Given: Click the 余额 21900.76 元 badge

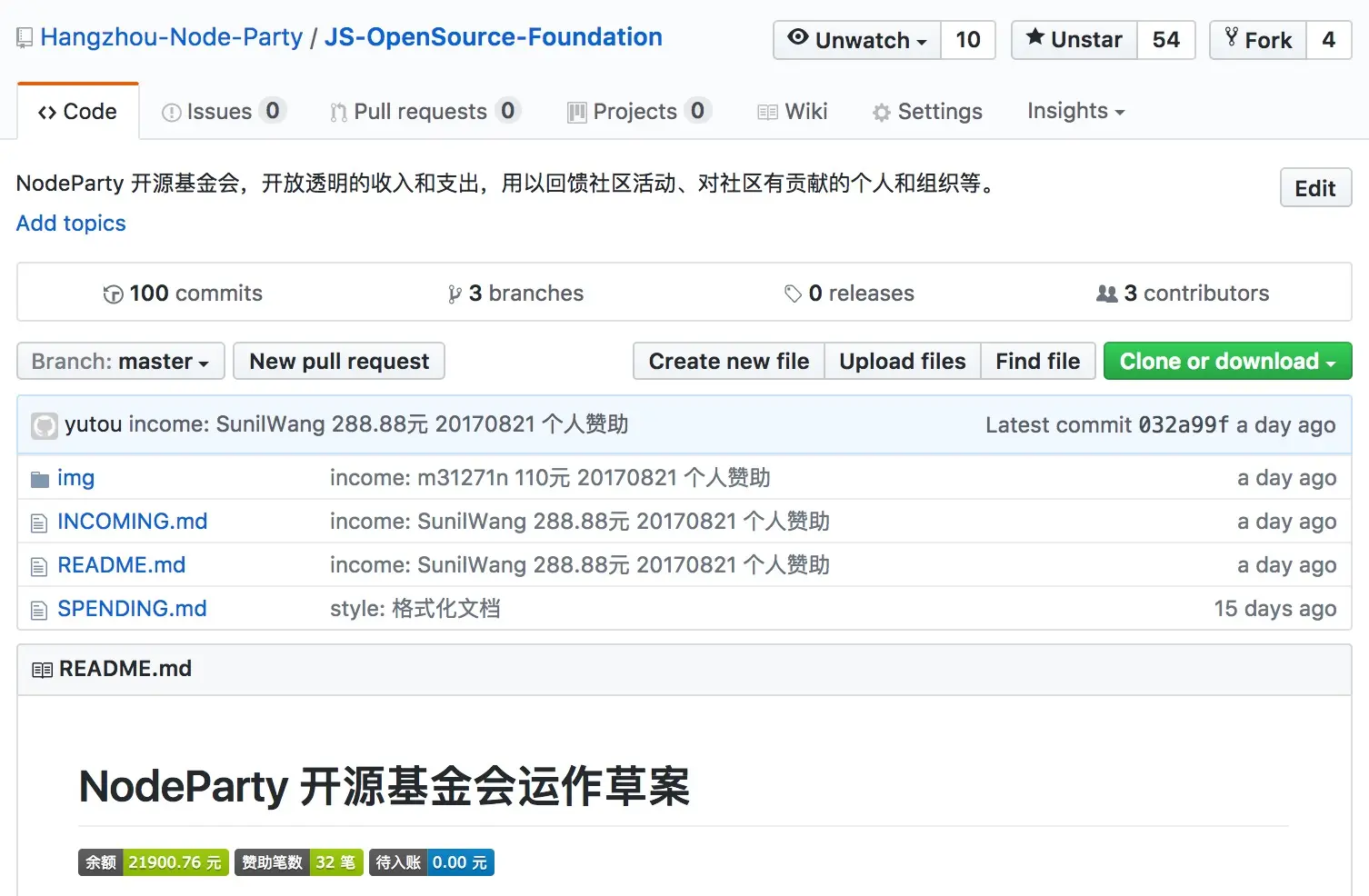Looking at the screenshot, I should 154,862.
